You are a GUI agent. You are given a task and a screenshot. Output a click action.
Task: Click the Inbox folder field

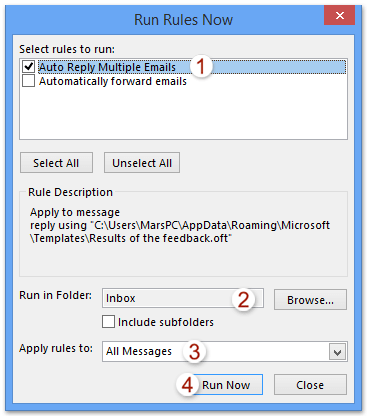pos(183,298)
